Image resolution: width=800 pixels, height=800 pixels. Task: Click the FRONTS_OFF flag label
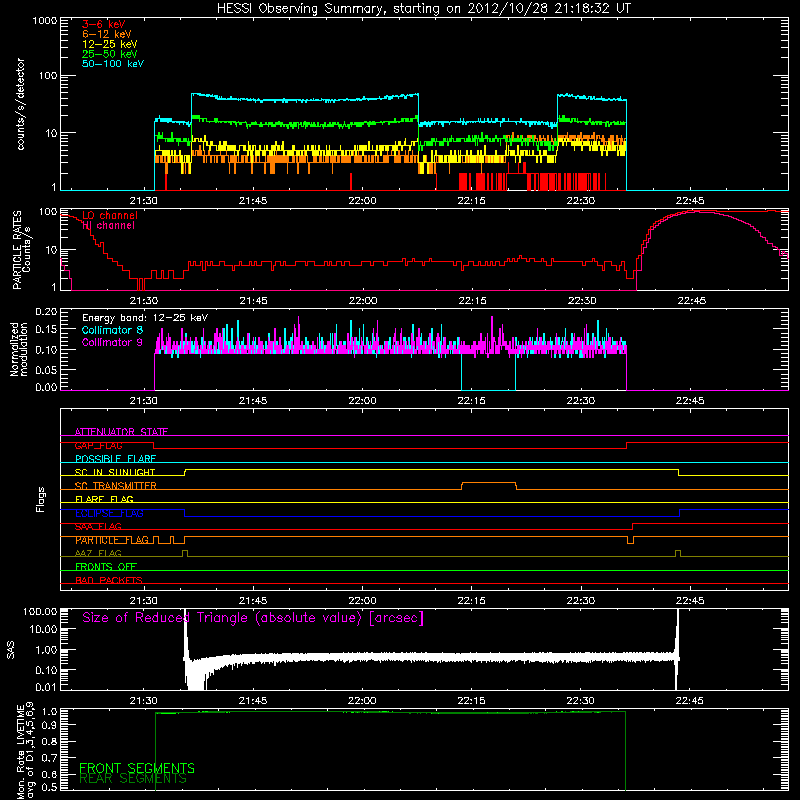click(x=106, y=567)
